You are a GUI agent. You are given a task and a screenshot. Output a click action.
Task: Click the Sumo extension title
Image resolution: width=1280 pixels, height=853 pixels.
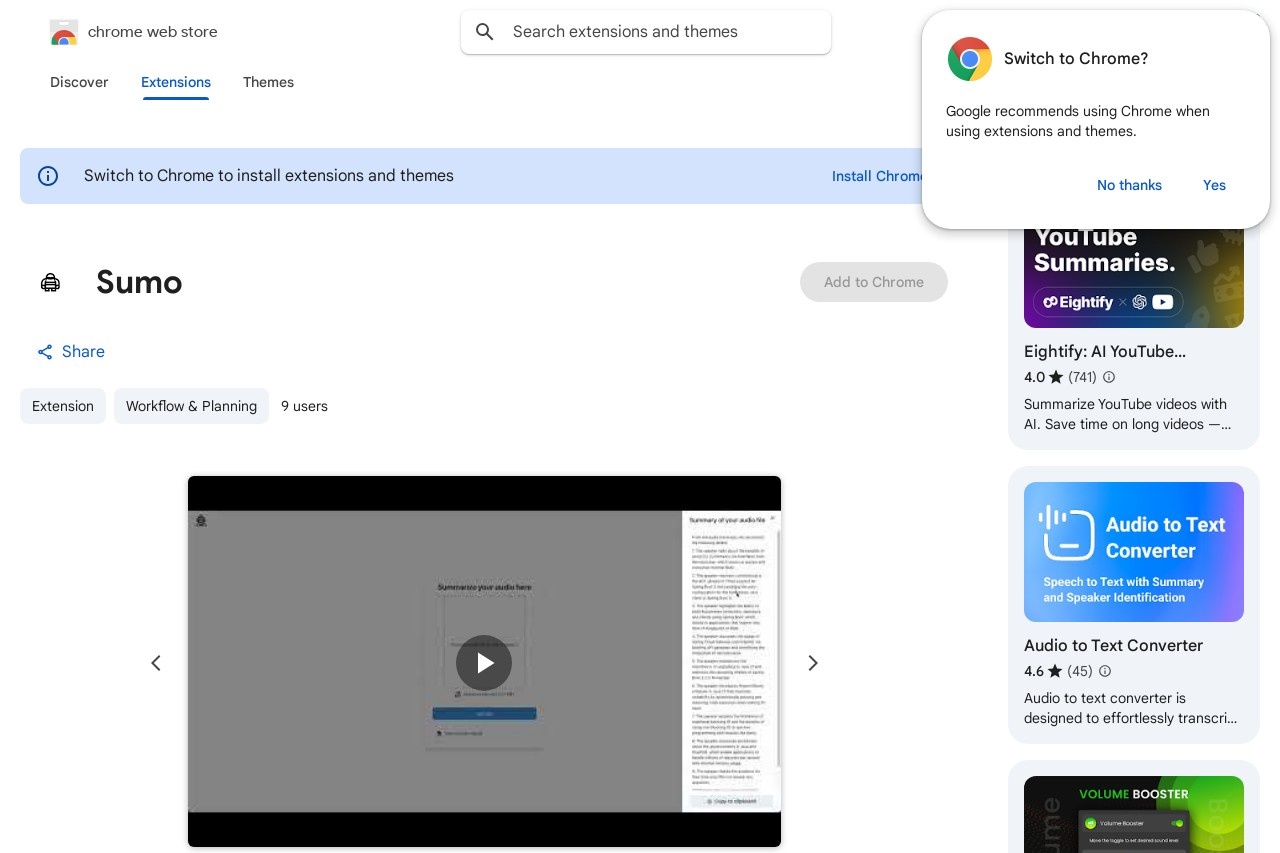tap(139, 282)
